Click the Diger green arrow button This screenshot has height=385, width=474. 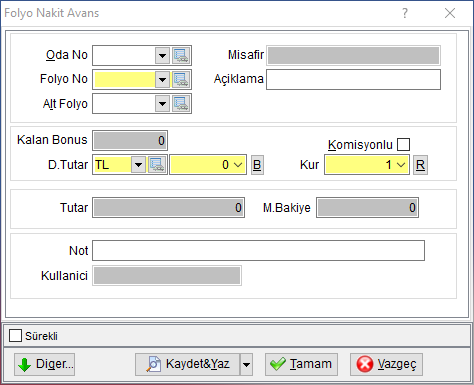click(44, 364)
